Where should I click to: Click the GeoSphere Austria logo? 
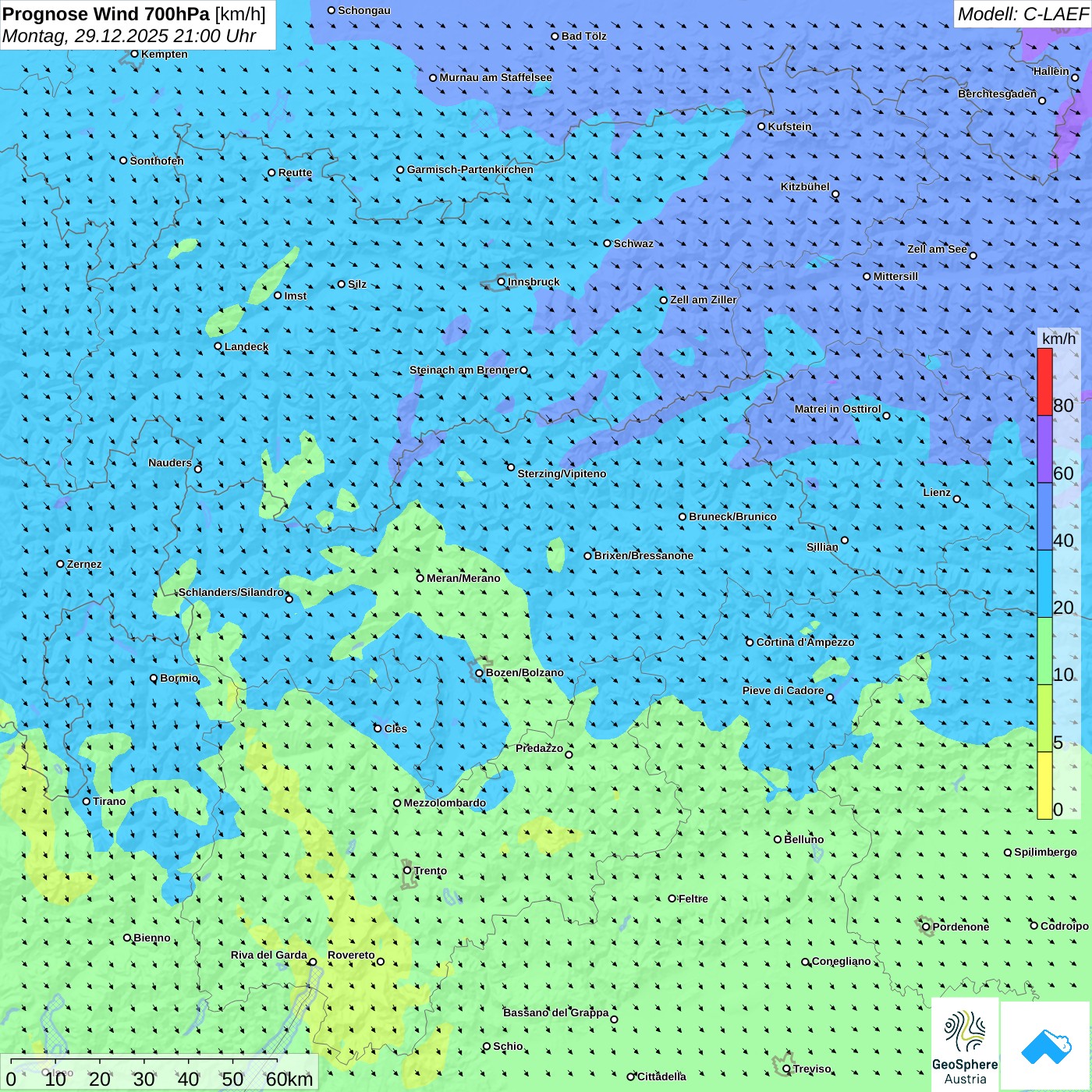pyautogui.click(x=965, y=1046)
